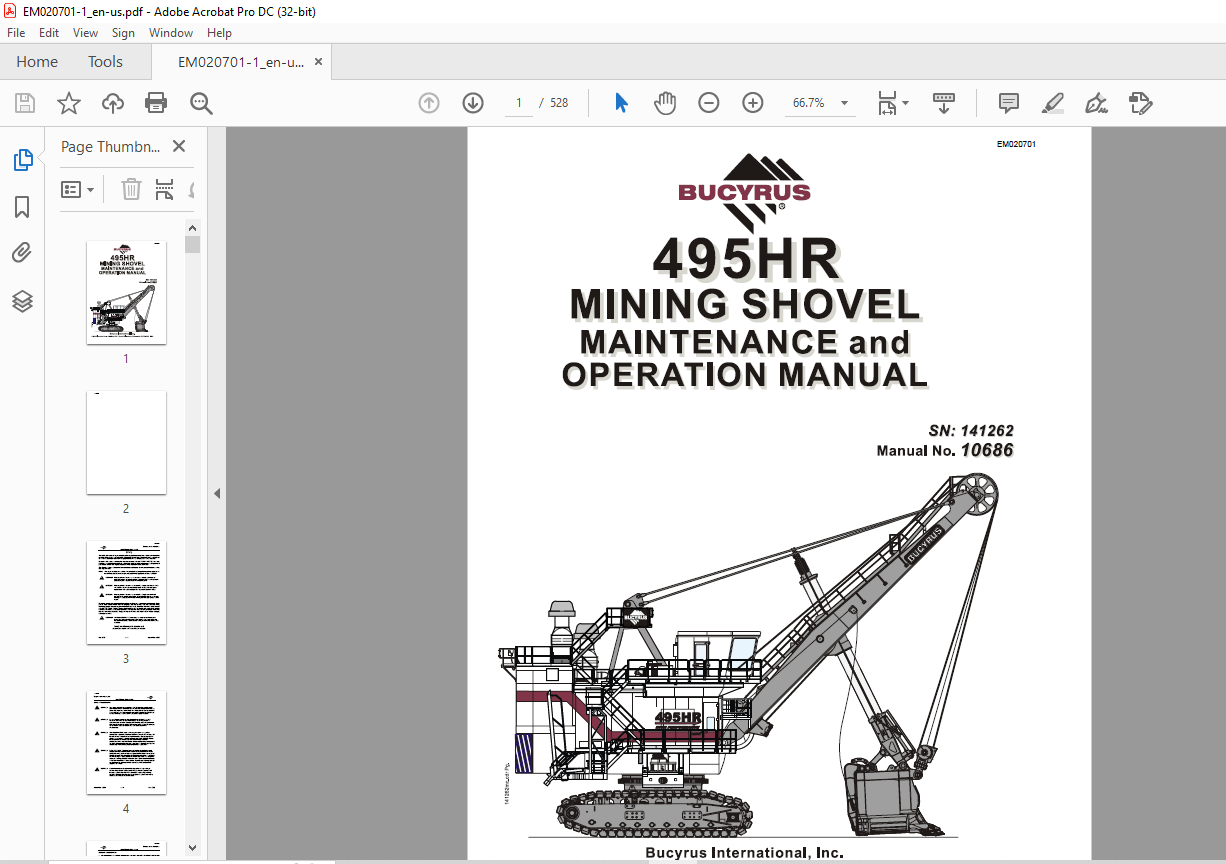The height and width of the screenshot is (864, 1226).
Task: Open the Layers panel in left rail
Action: click(x=22, y=301)
